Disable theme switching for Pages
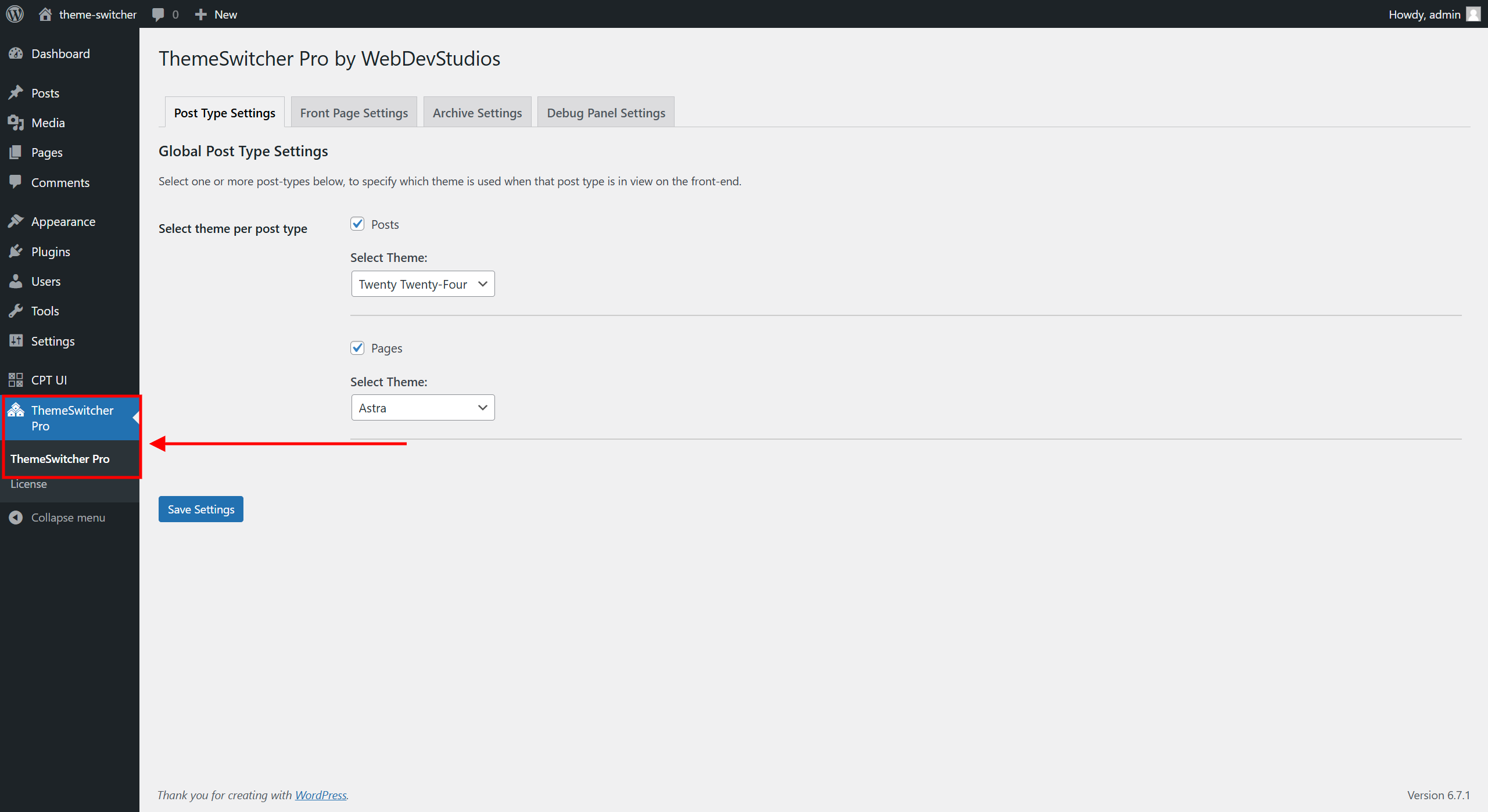Viewport: 1488px width, 812px height. tap(357, 347)
